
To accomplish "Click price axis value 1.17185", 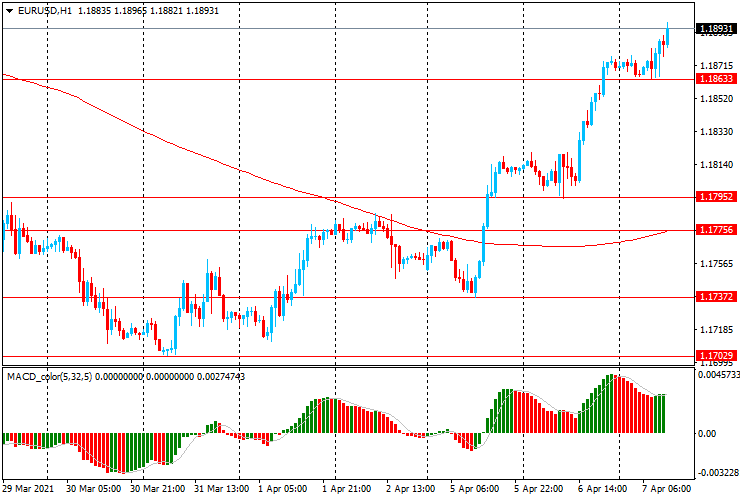I will [x=717, y=330].
